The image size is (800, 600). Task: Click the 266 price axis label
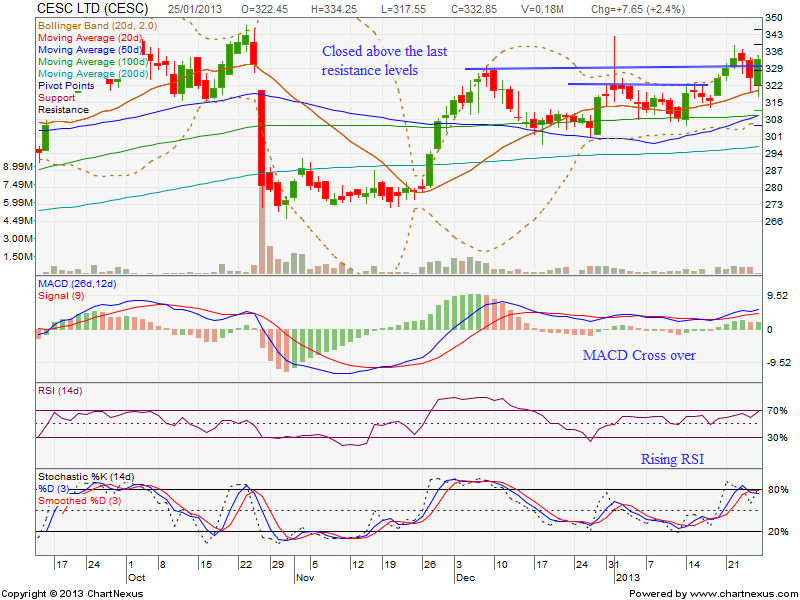pos(773,221)
